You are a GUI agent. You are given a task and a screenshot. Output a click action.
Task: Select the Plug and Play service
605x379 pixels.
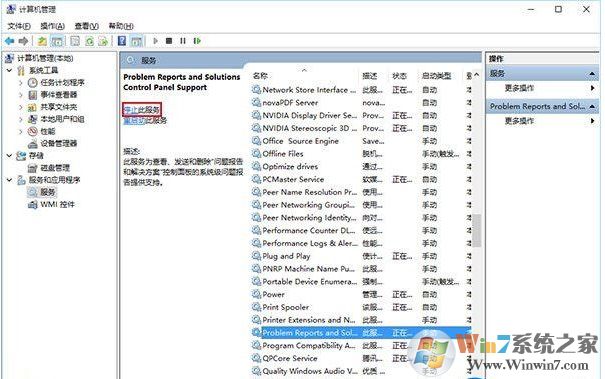tap(361, 256)
